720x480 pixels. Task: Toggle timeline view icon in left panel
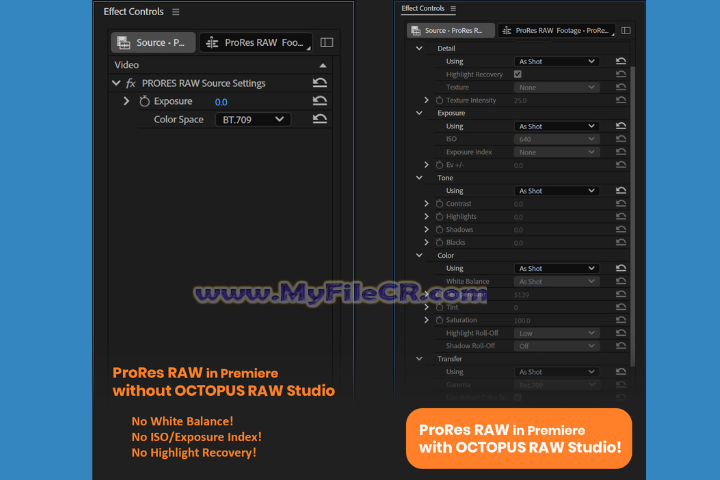[326, 43]
